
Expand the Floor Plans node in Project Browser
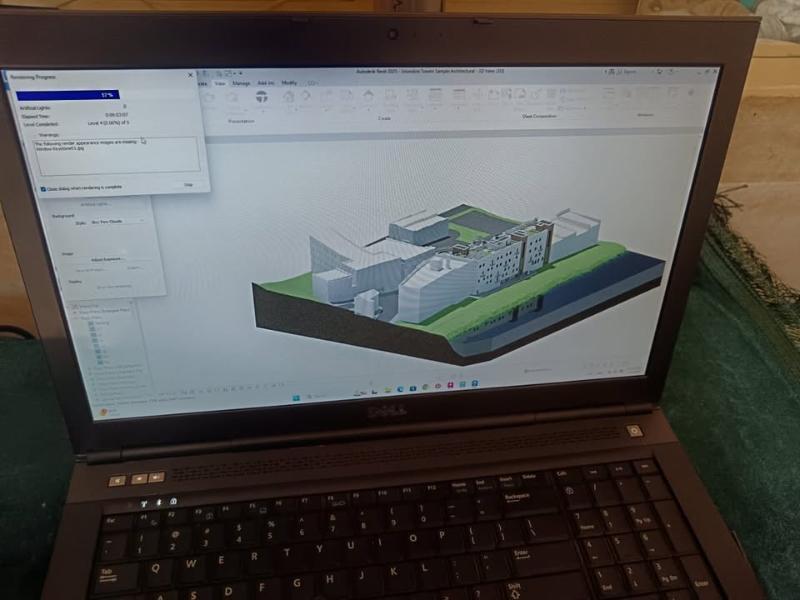(x=74, y=318)
